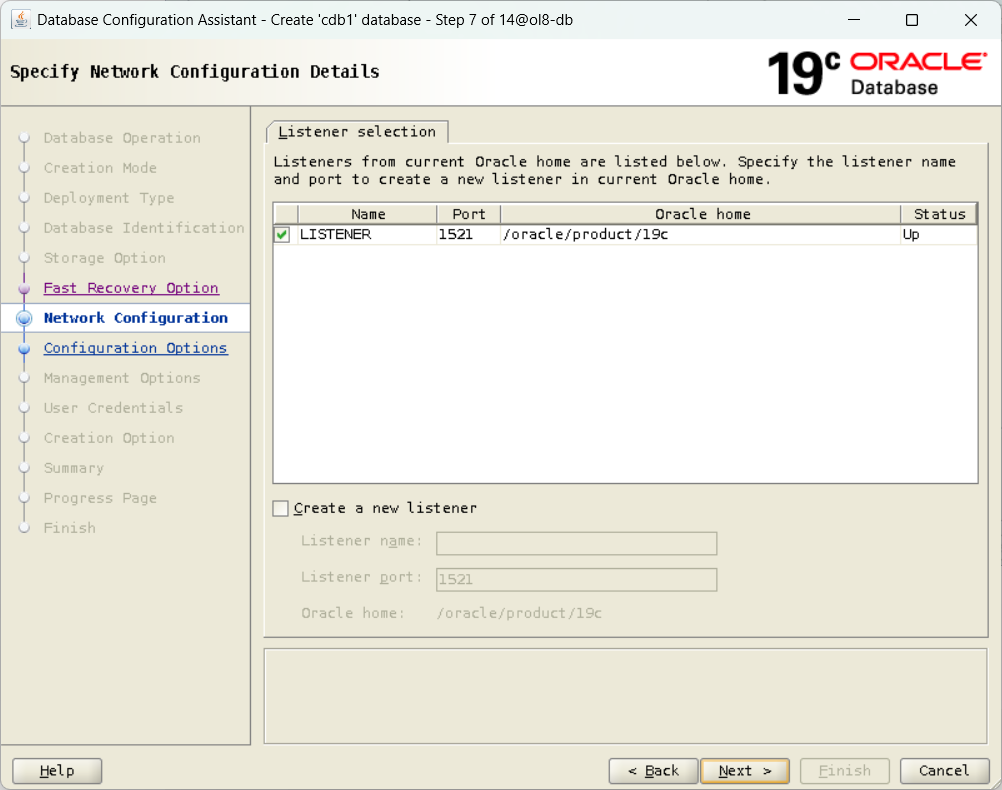This screenshot has width=1002, height=790.
Task: Click the Help button
Action: click(57, 771)
